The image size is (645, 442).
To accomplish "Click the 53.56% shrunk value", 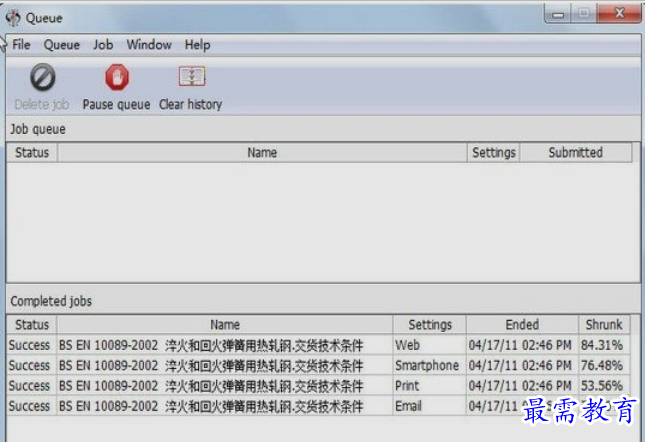I will [x=601, y=385].
